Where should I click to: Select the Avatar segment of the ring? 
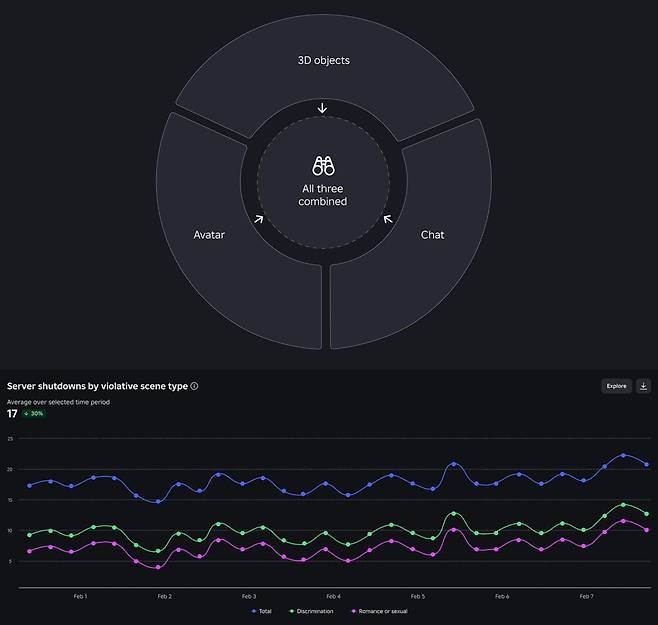tap(209, 235)
